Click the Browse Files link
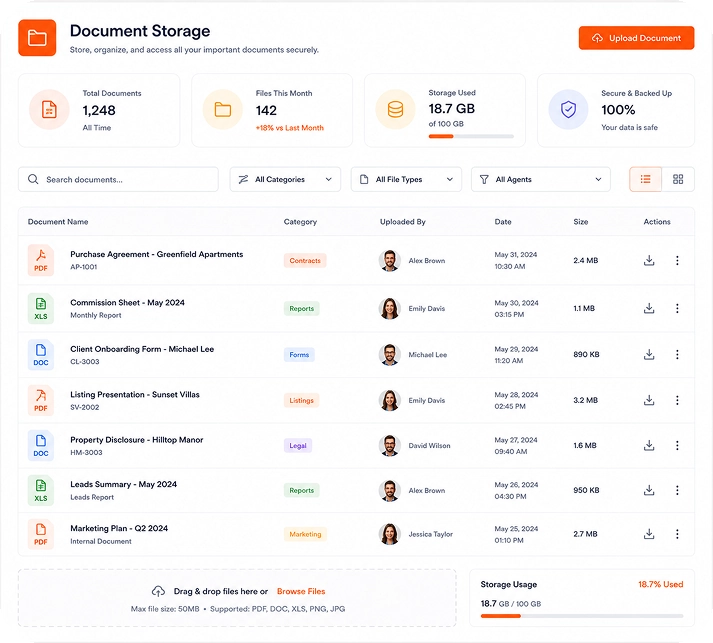Screen dimensions: 713x643 coord(301,591)
